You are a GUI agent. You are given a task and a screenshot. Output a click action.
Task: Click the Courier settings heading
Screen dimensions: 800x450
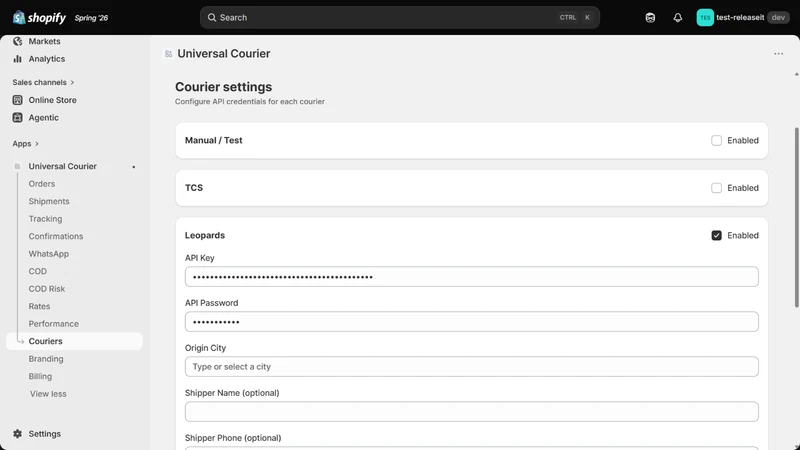223,87
